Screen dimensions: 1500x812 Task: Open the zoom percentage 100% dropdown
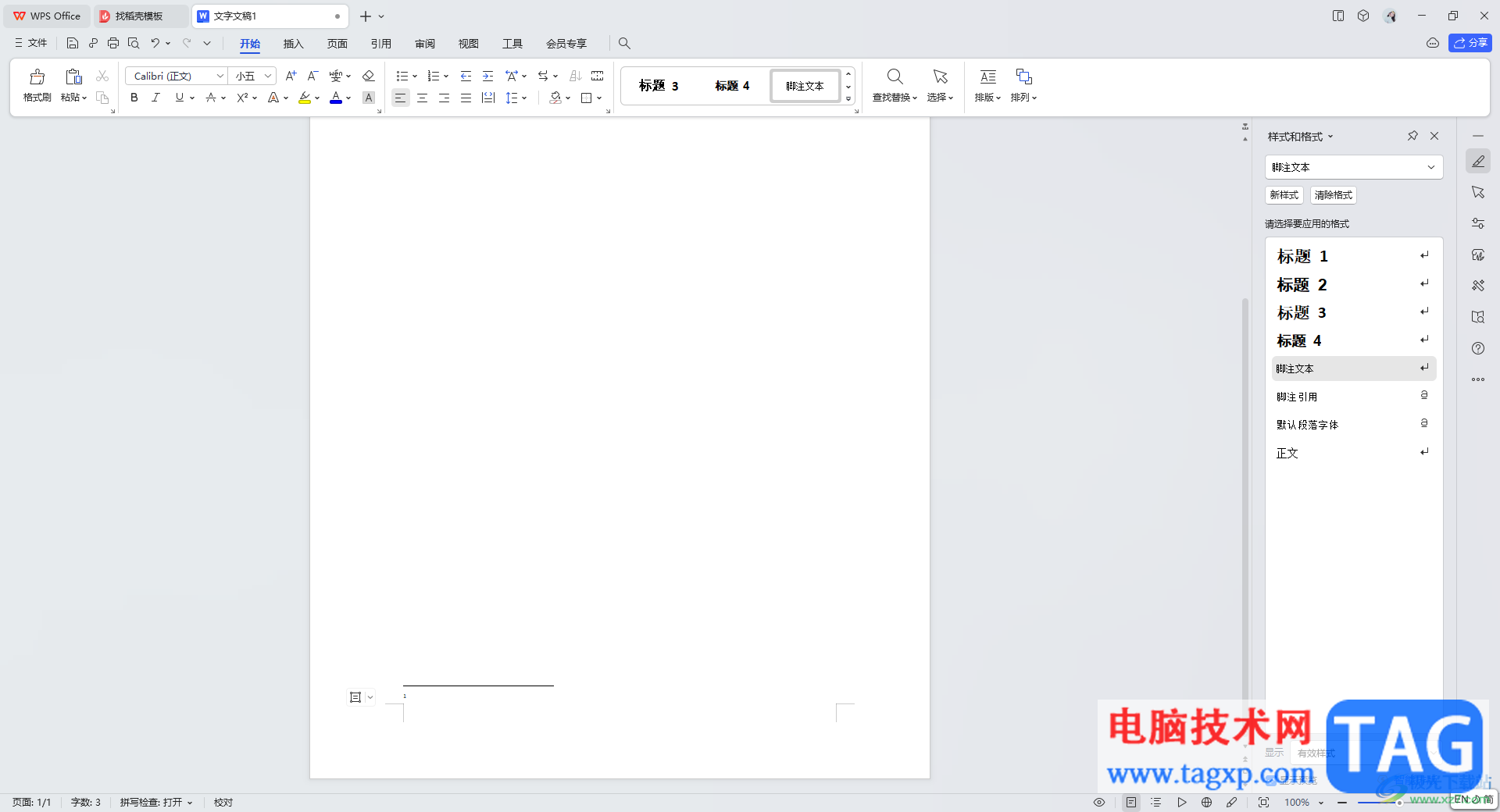(1321, 803)
